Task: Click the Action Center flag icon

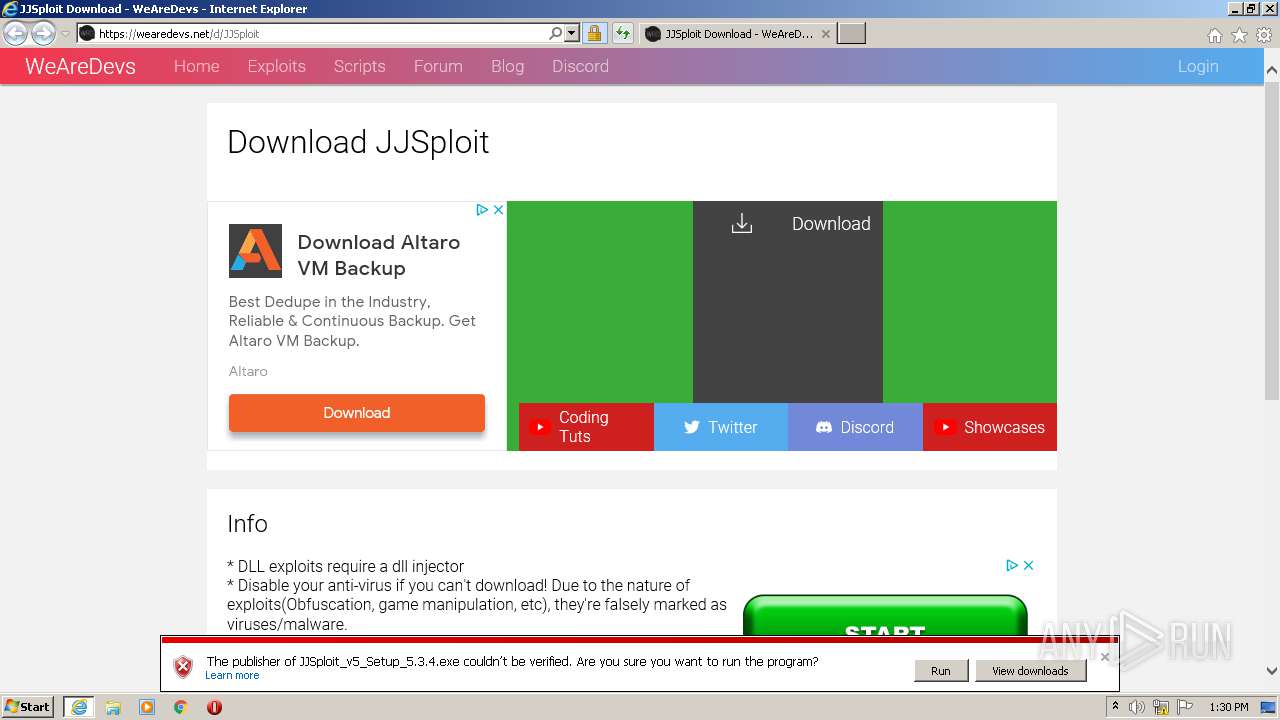Action: click(1186, 707)
